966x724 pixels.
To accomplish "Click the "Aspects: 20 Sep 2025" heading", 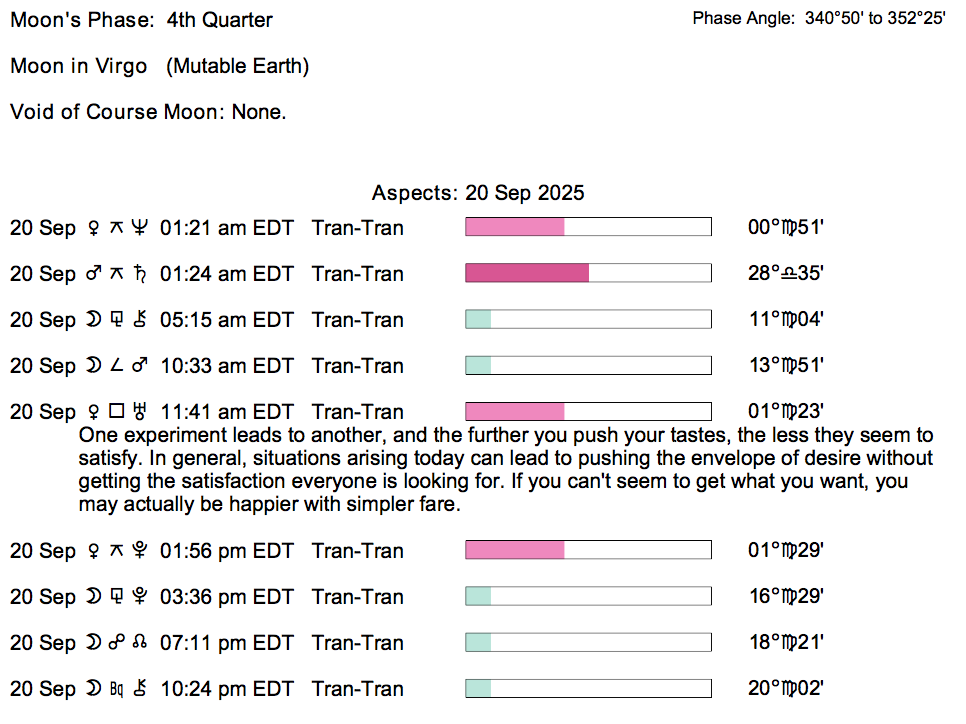I will point(478,193).
